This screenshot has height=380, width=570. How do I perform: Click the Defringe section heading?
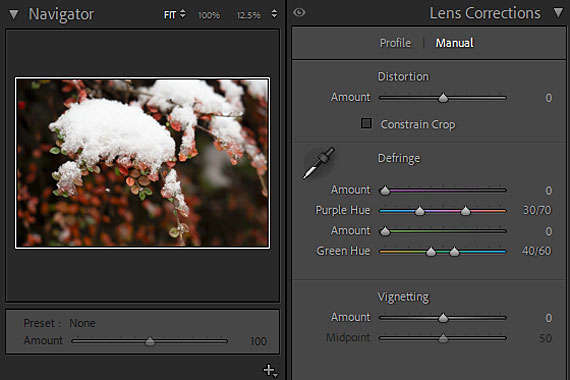click(x=399, y=159)
